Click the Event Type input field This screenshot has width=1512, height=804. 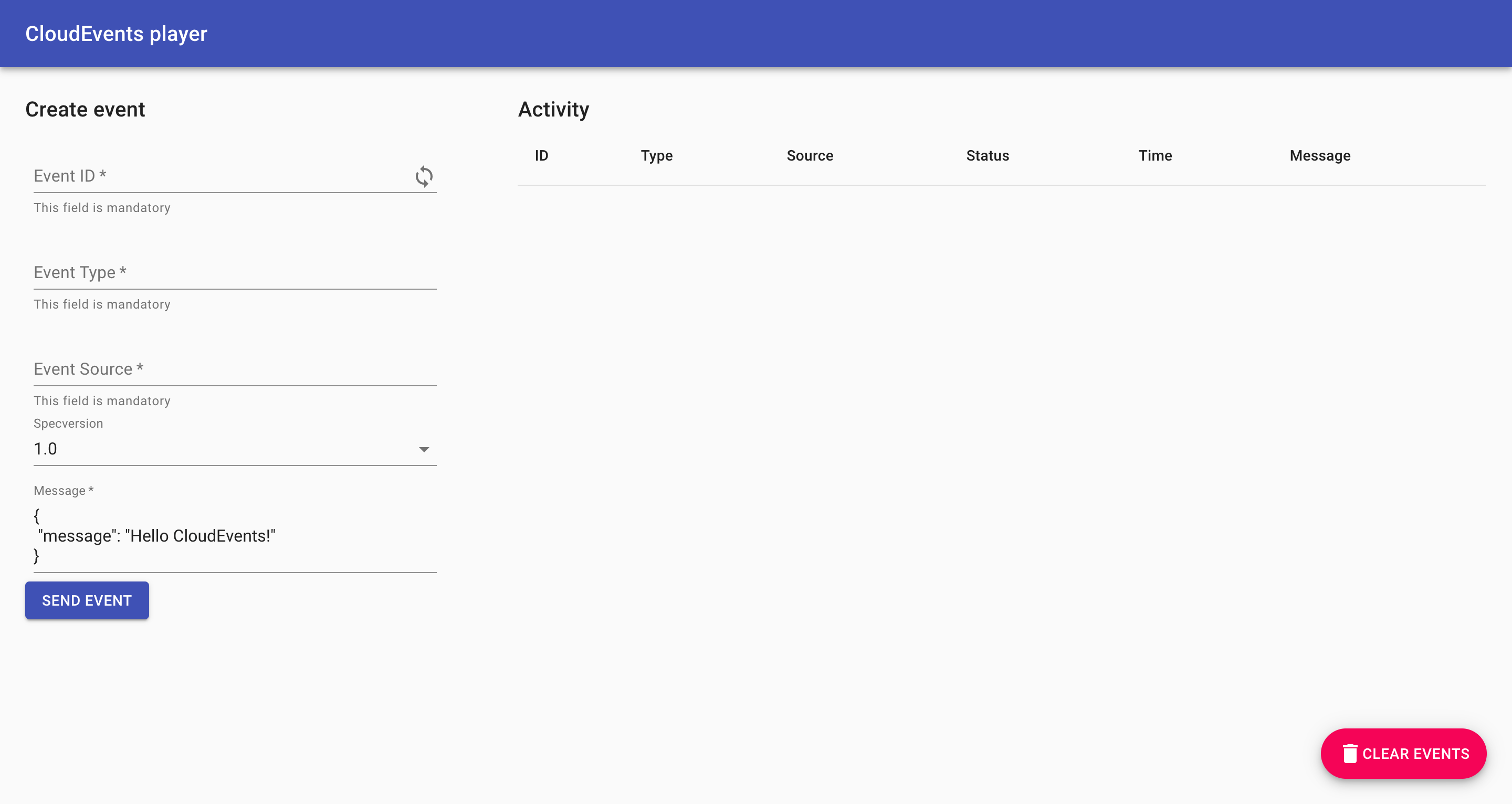(x=234, y=273)
